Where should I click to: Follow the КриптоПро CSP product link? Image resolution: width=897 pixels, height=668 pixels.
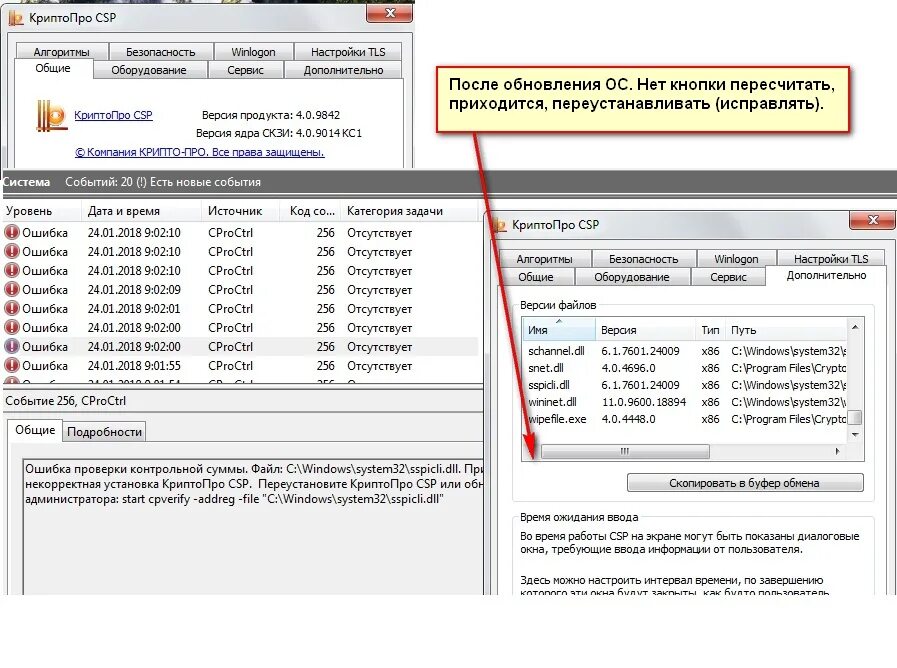(x=113, y=115)
